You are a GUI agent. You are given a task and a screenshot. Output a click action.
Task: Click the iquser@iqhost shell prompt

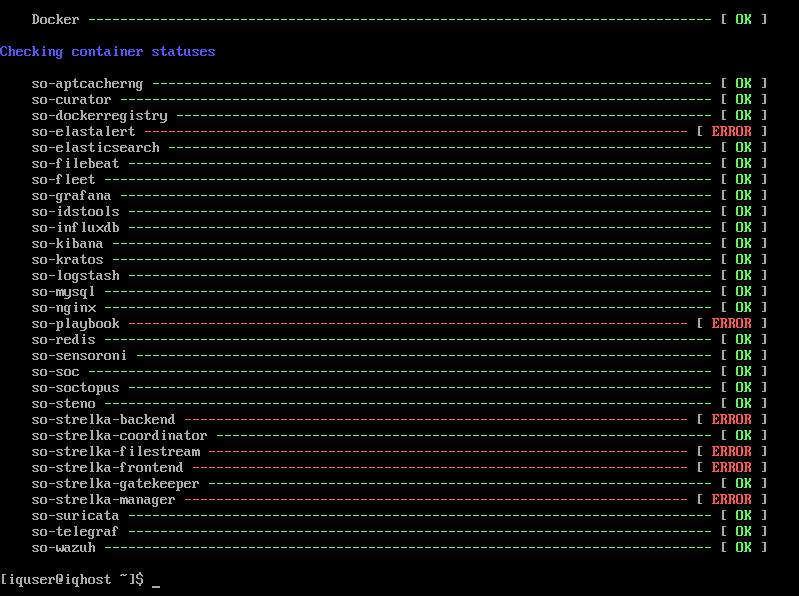coord(72,580)
